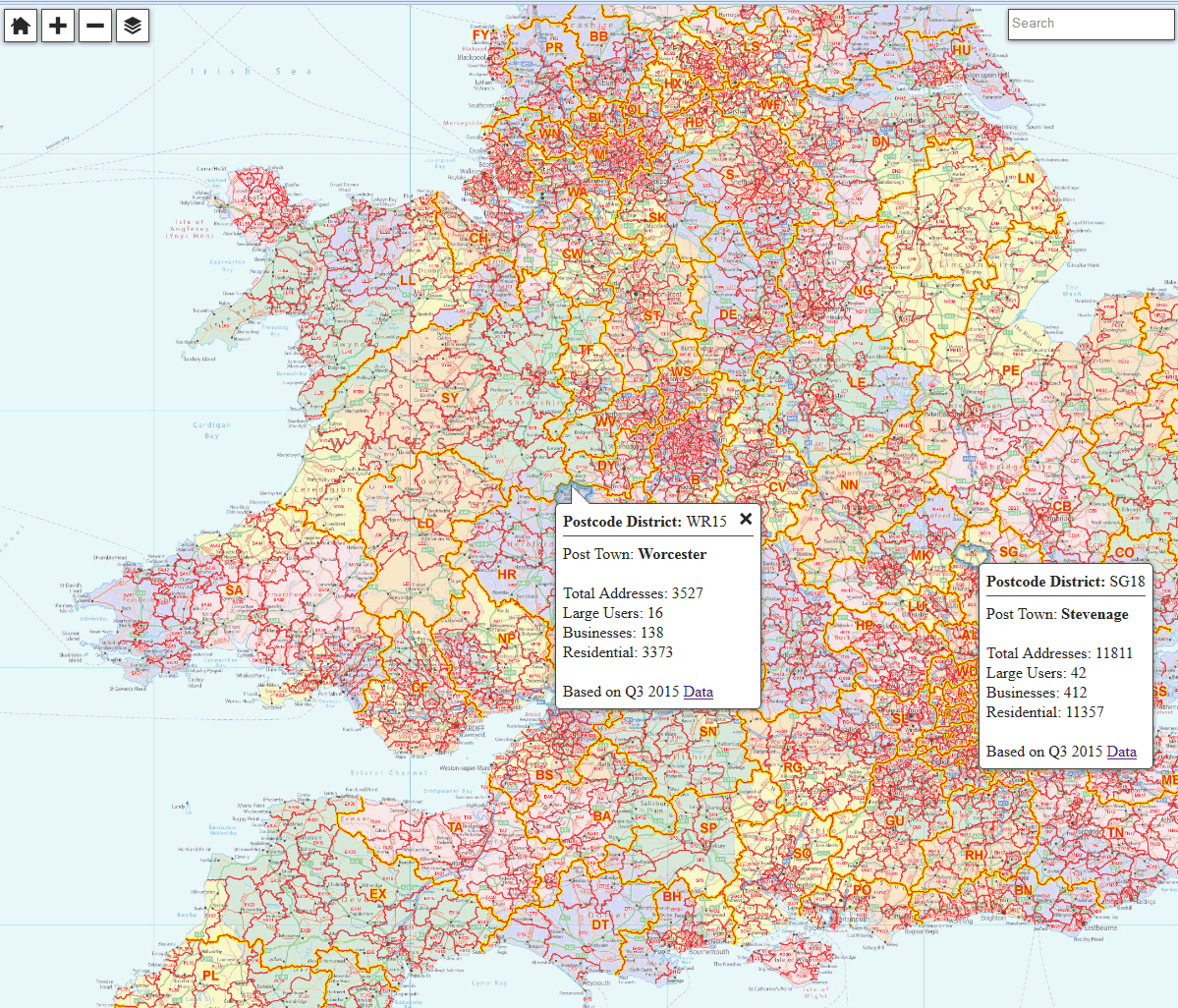Screen dimensions: 1178x1008
Task: Click the LN postcode area label
Action: [x=1026, y=179]
